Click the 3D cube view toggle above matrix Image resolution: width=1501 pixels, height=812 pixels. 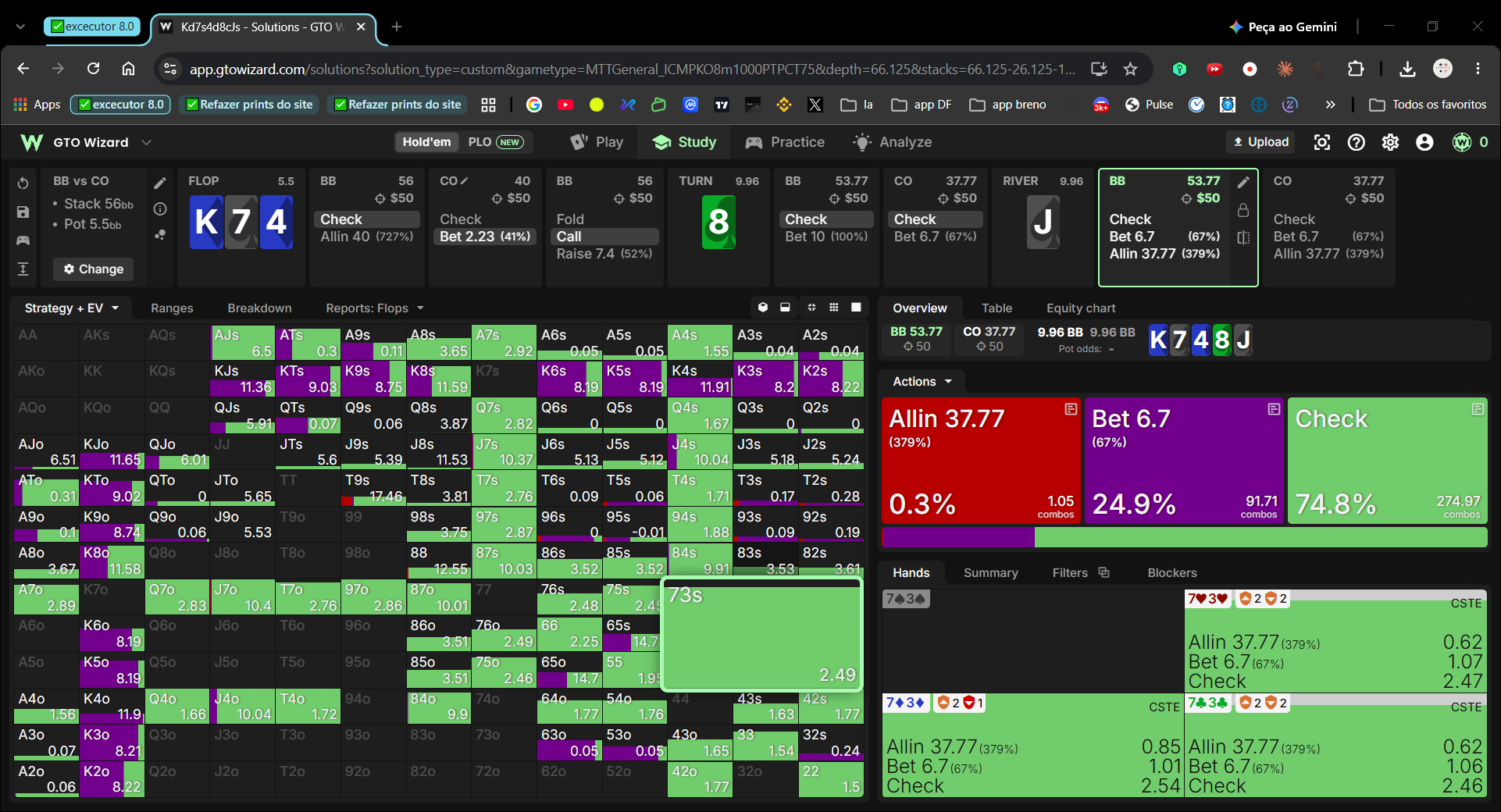pyautogui.click(x=763, y=308)
